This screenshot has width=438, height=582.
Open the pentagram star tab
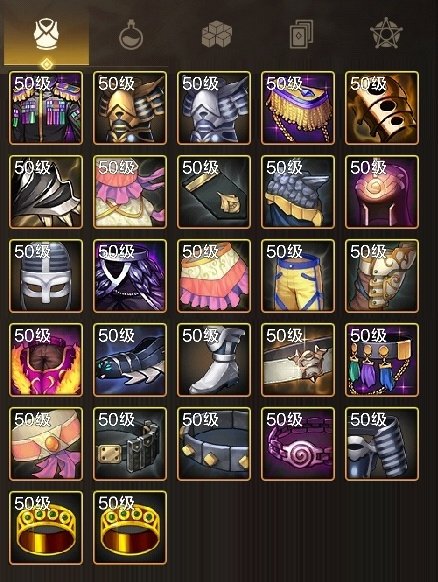386,33
